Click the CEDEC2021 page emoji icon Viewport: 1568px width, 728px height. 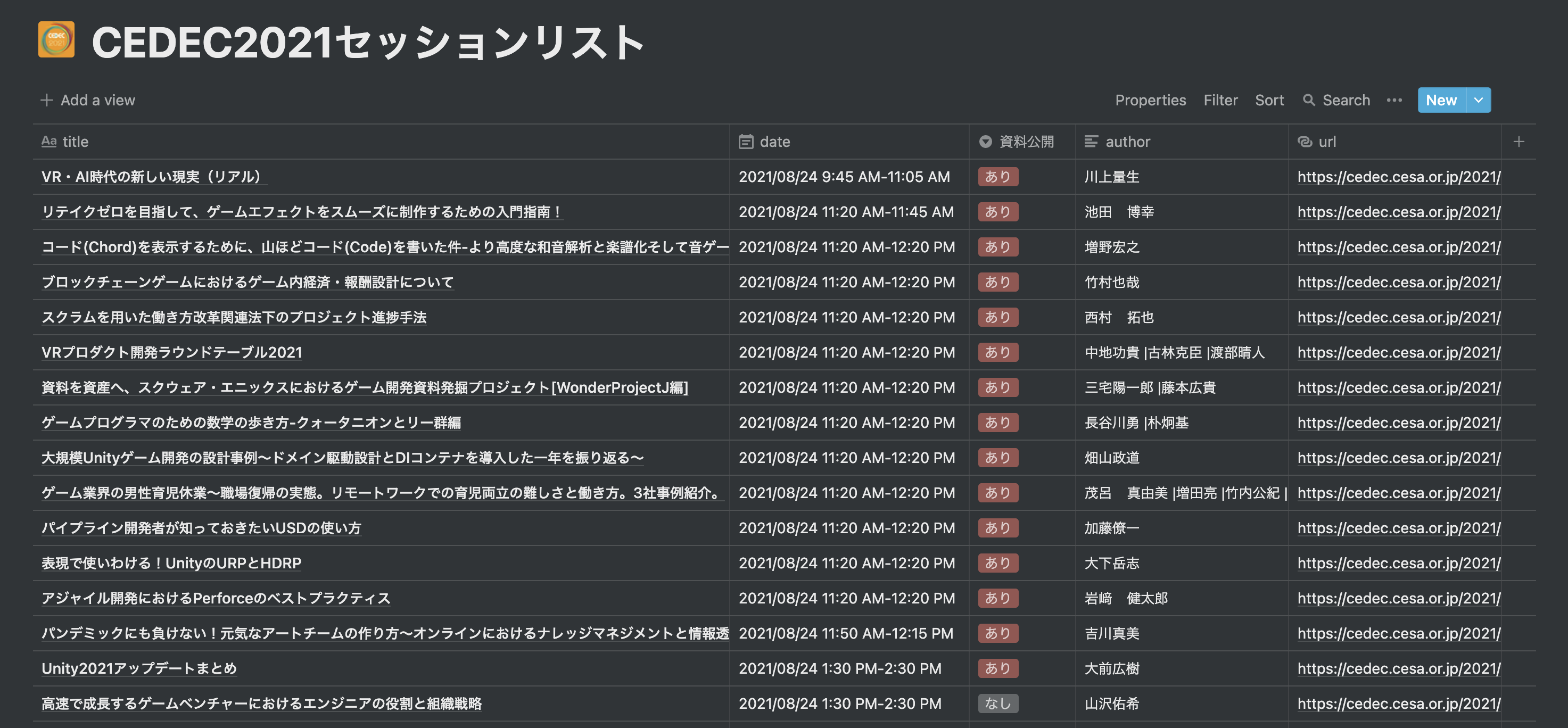coord(55,40)
